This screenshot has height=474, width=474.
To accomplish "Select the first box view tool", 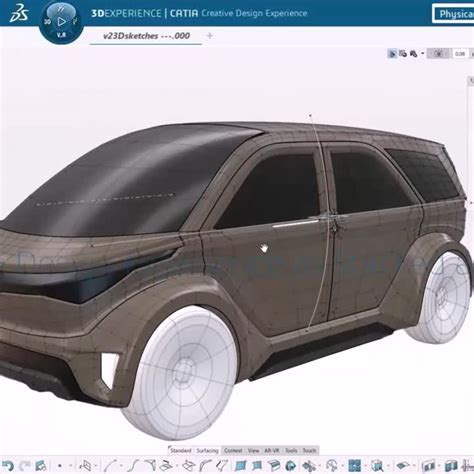I will (429, 465).
